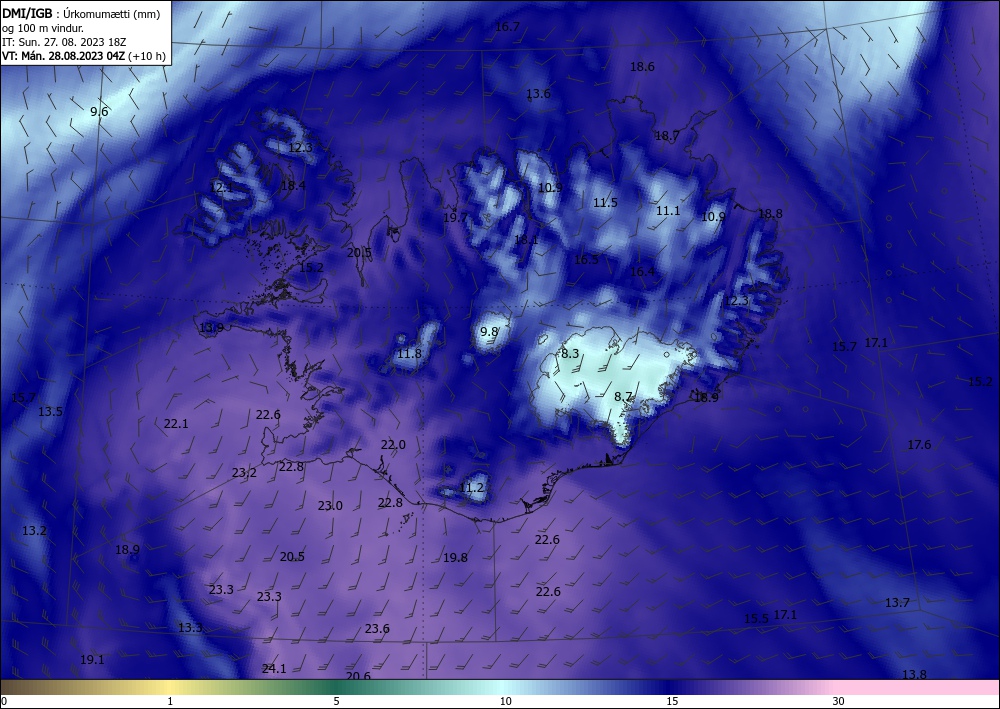Viewport: 1000px width, 709px height.
Task: Click the 8.7 value on southern Vatnajökull
Action: (x=623, y=397)
